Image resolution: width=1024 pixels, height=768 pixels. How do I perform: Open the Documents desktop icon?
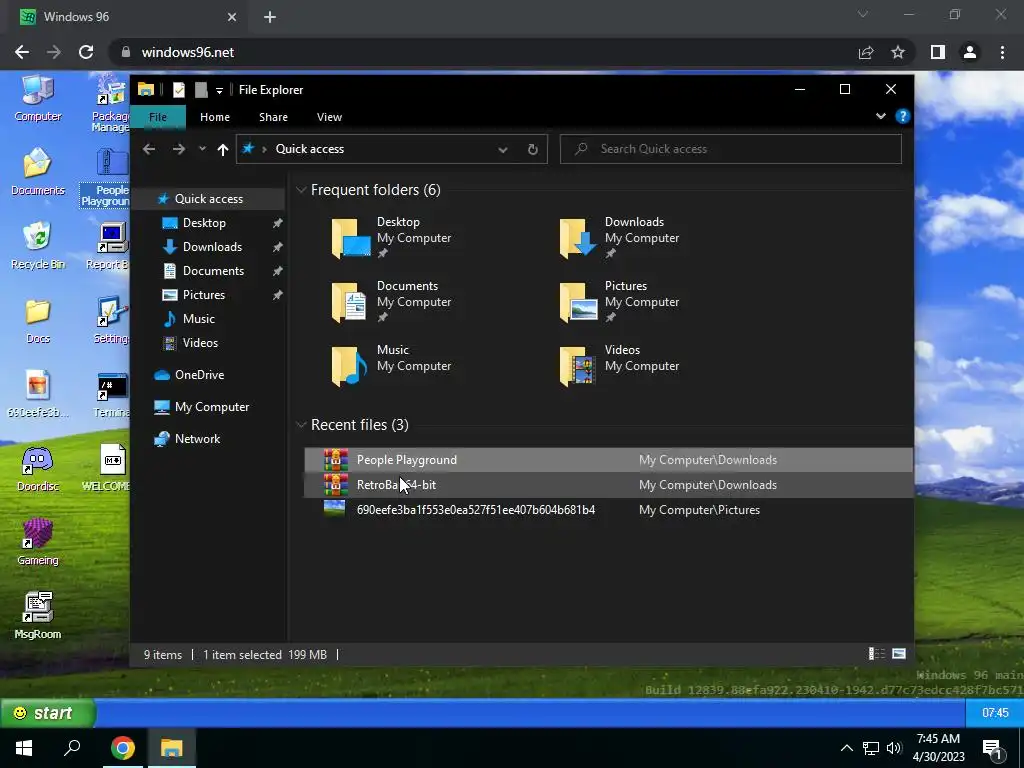tap(37, 172)
